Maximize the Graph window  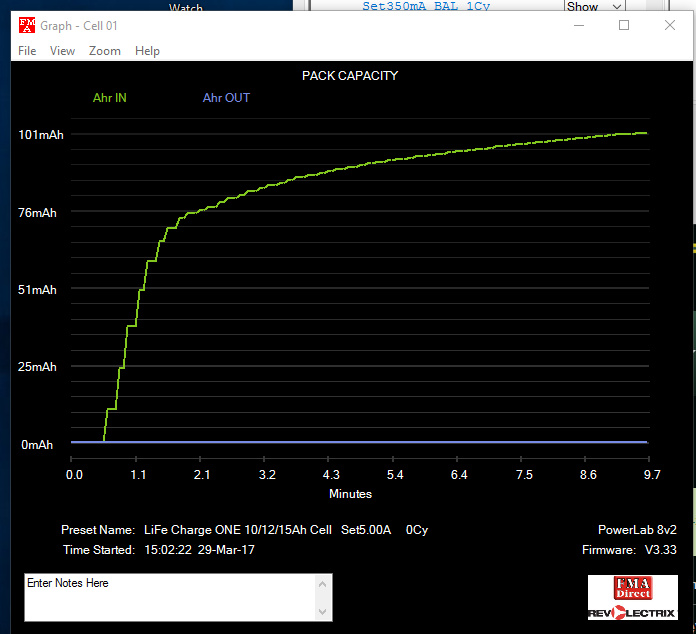[x=624, y=26]
